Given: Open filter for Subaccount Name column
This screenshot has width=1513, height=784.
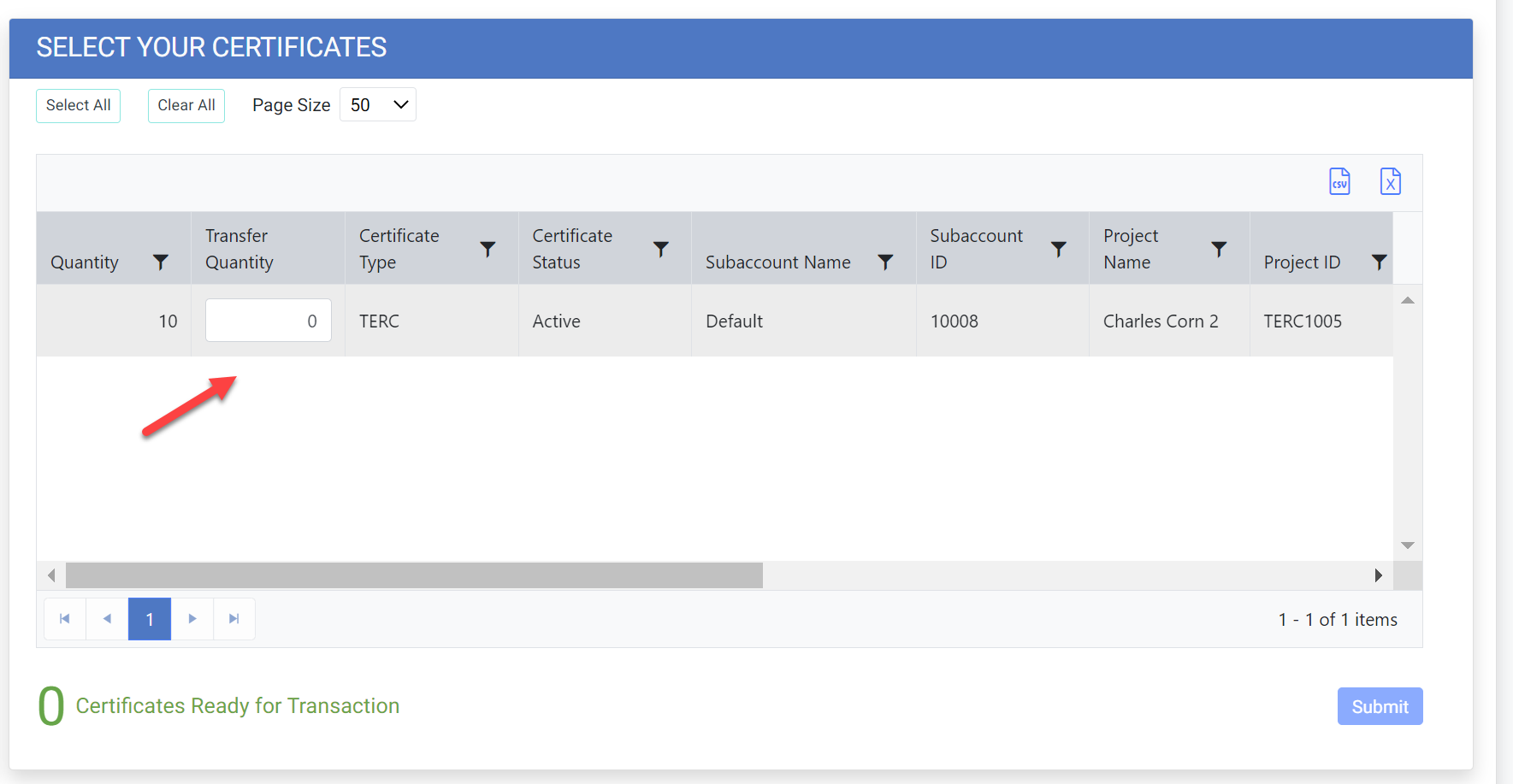Looking at the screenshot, I should 885,262.
